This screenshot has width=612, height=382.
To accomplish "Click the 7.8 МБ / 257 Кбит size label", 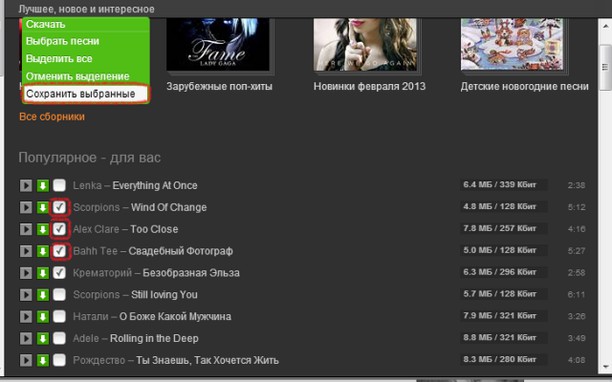I will coord(500,228).
